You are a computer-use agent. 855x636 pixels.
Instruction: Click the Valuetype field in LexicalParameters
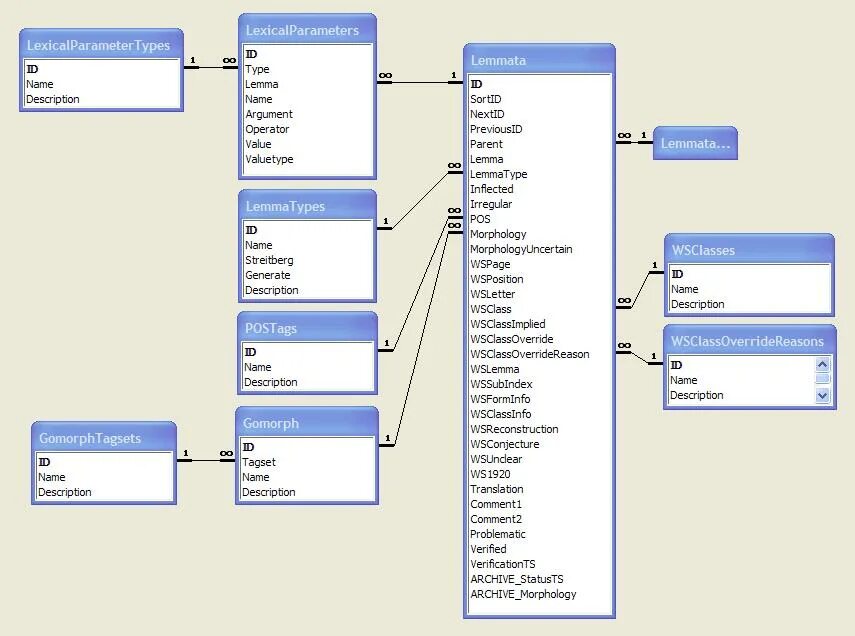[x=308, y=159]
